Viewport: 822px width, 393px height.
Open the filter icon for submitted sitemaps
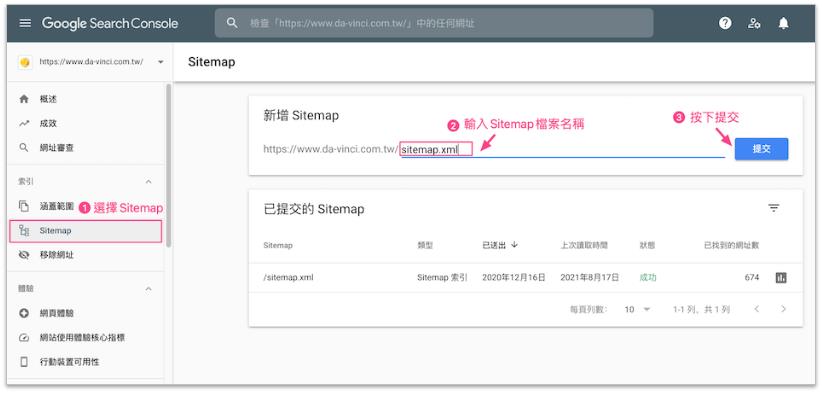pyautogui.click(x=774, y=208)
